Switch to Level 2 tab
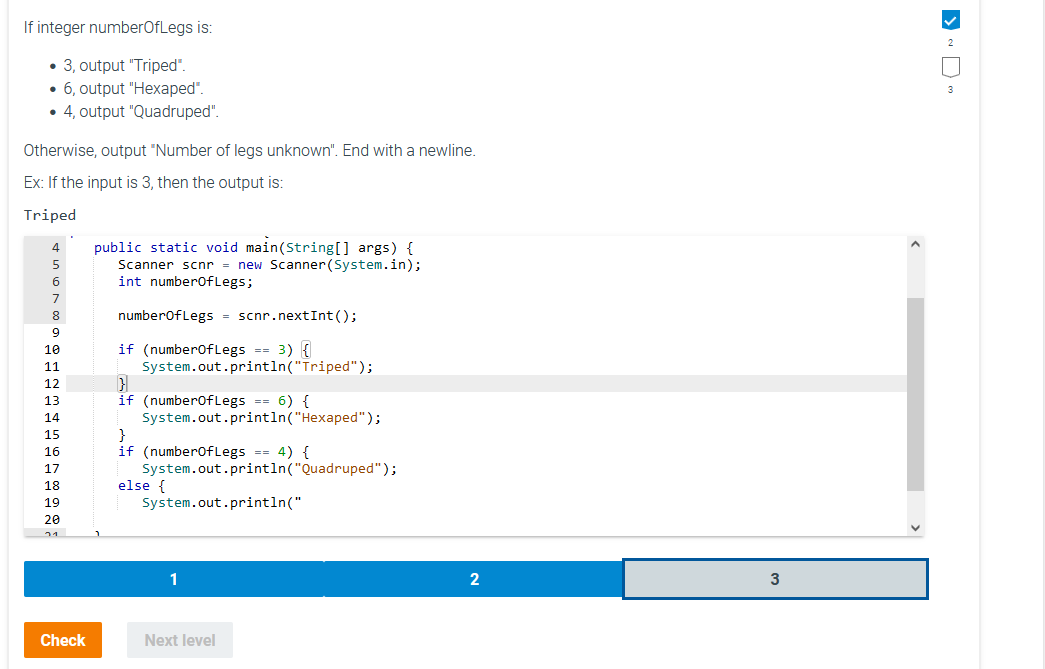1045x669 pixels. 474,578
